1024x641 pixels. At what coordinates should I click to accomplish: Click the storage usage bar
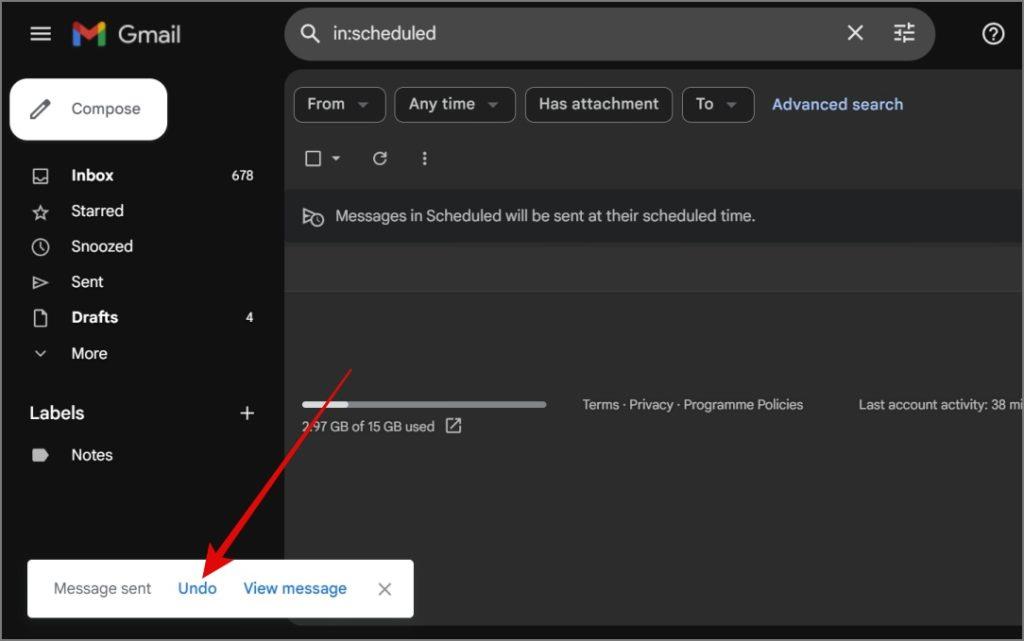(424, 405)
